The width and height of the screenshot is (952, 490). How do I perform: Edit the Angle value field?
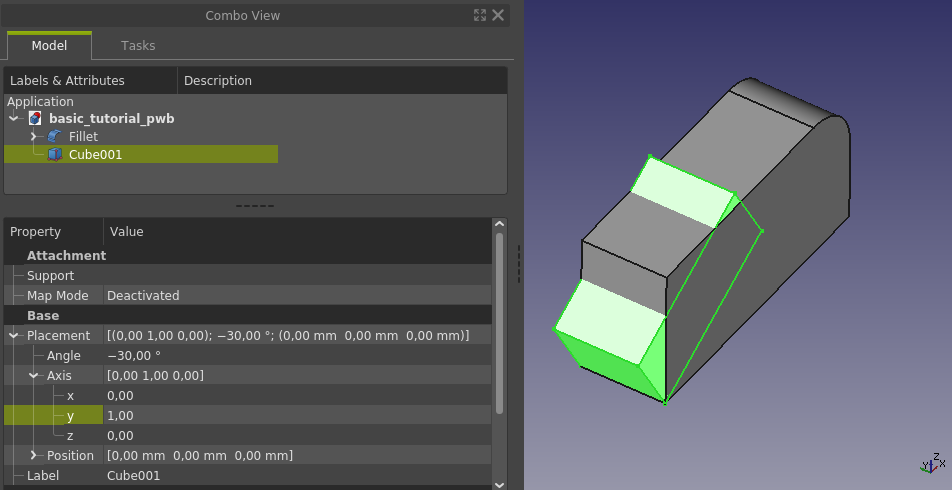click(298, 356)
